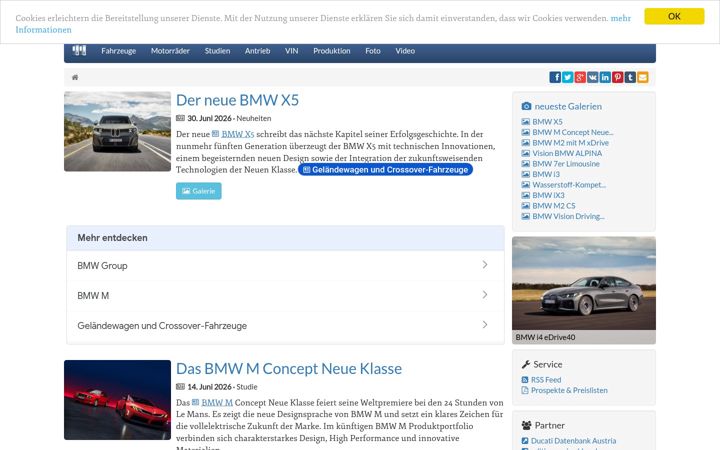Share on Tumblr icon
This screenshot has width=720, height=450.
(630, 77)
